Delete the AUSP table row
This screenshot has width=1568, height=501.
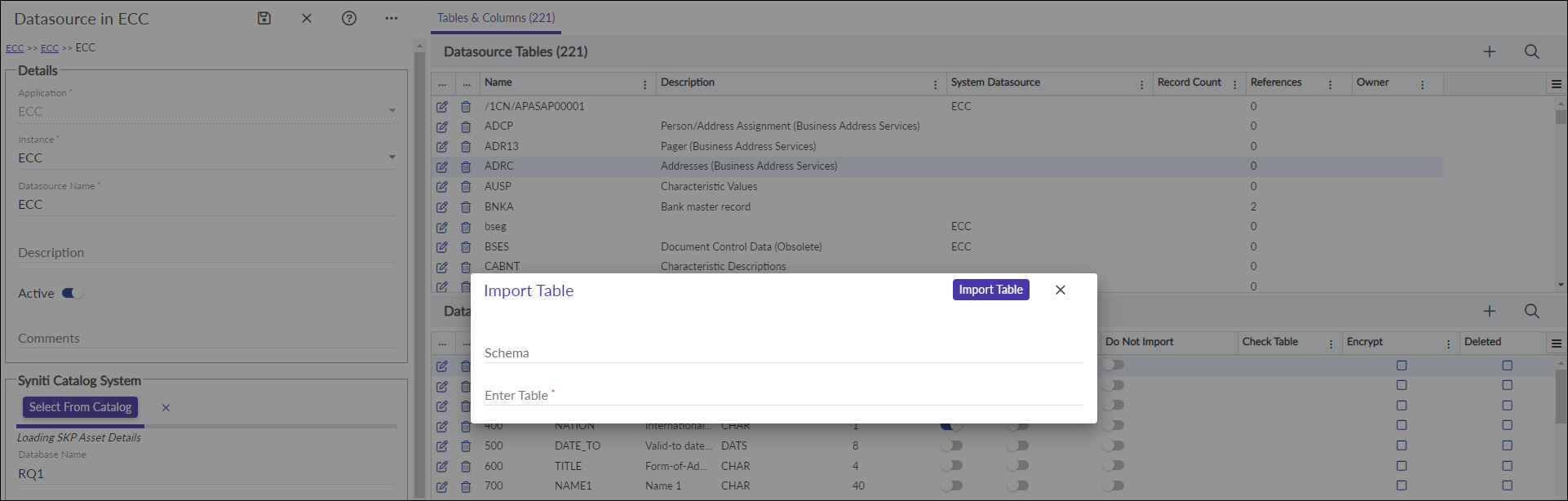(466, 187)
